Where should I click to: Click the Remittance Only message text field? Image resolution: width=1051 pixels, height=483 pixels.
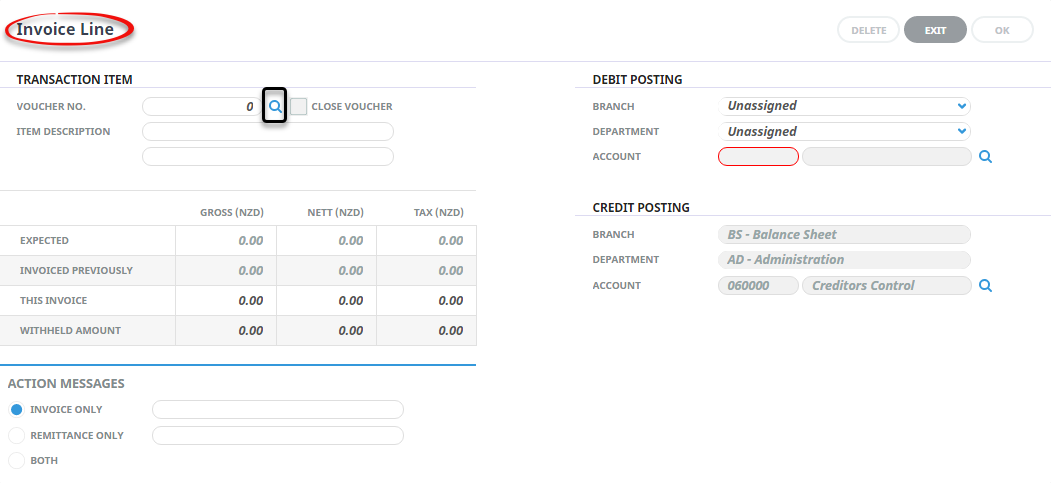(x=278, y=435)
